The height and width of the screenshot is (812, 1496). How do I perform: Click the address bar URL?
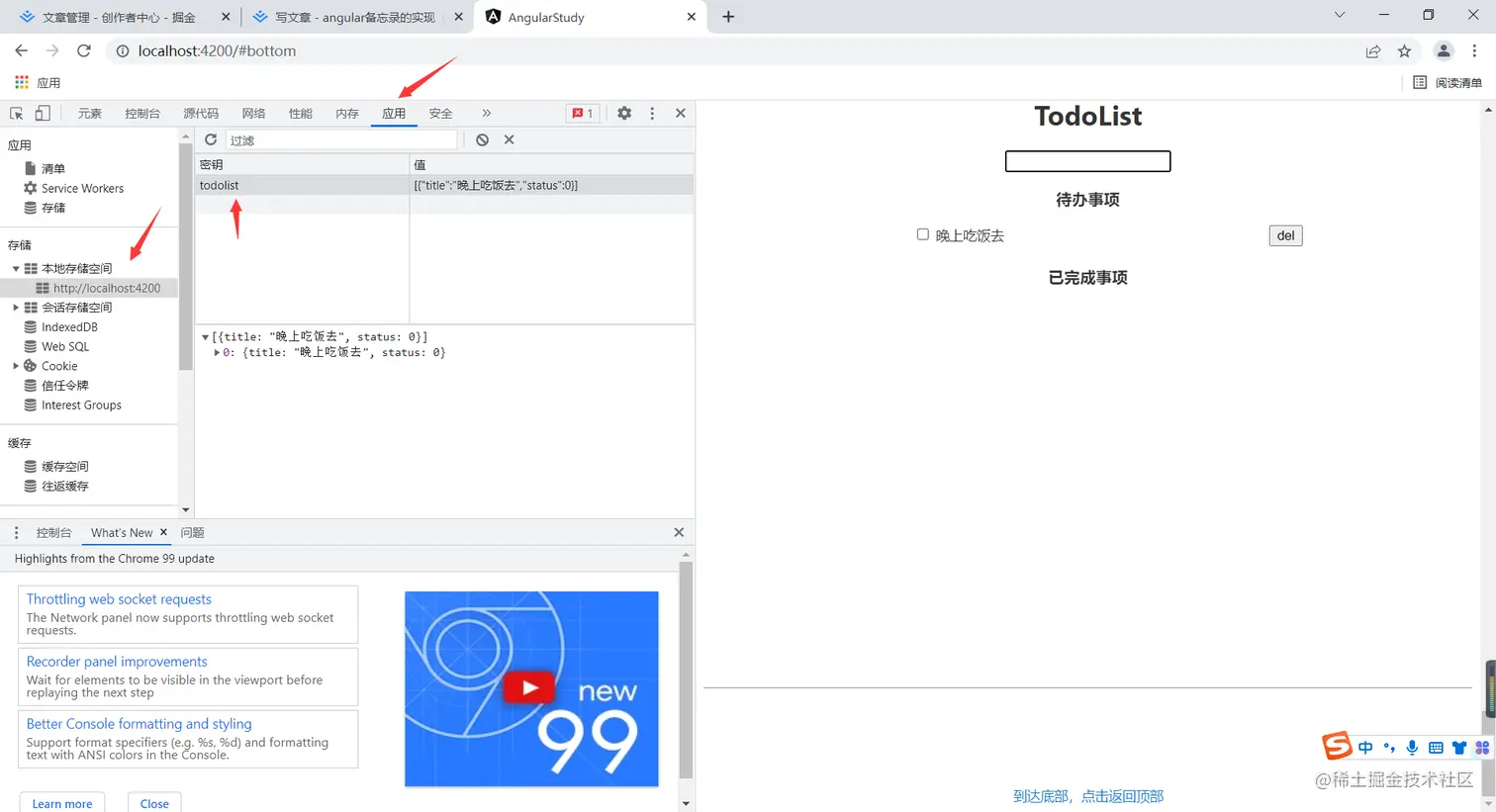point(217,51)
